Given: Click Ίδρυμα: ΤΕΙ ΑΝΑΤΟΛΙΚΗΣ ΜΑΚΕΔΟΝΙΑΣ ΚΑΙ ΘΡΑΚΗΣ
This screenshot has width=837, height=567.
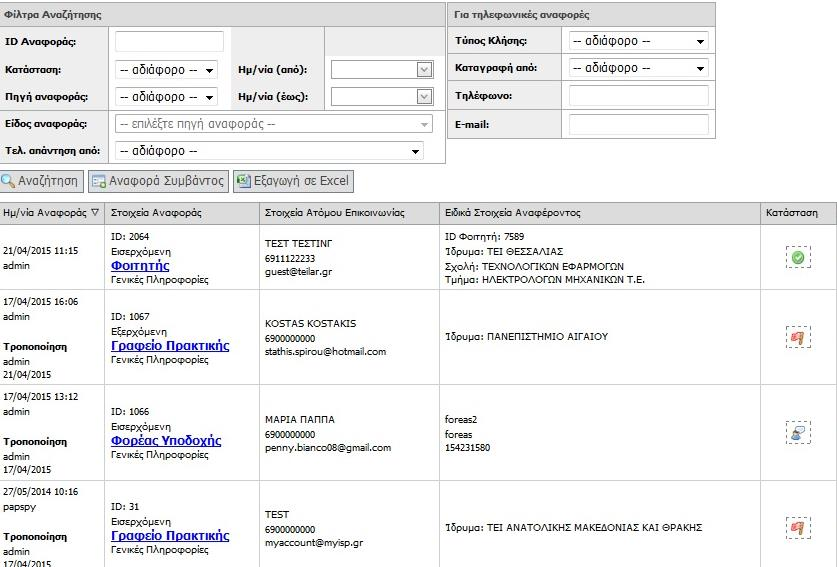Looking at the screenshot, I should 573,527.
